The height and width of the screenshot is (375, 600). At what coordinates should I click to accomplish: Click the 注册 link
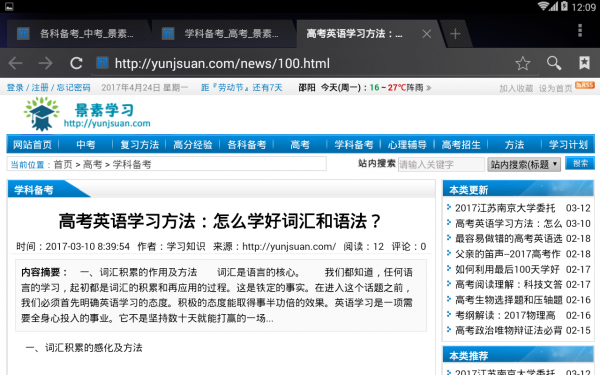coord(40,88)
